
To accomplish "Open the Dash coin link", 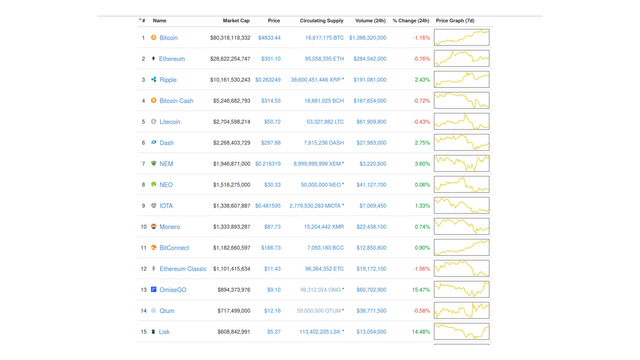I will point(167,143).
